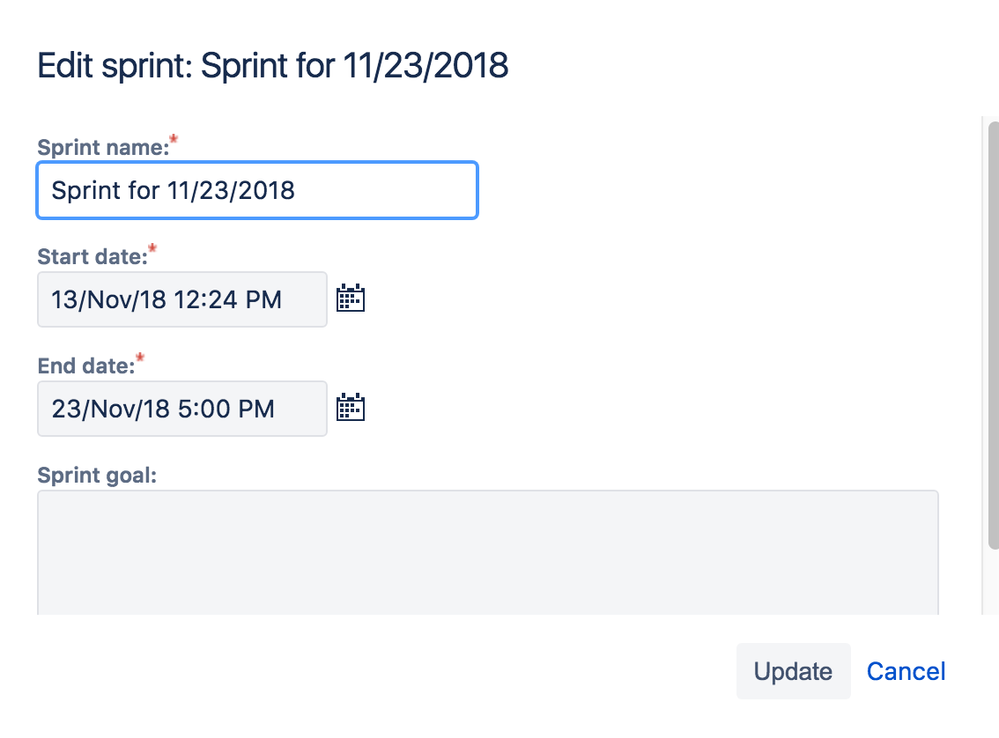Click the 'Sprint goal:' label
This screenshot has height=738, width=999.
[97, 475]
